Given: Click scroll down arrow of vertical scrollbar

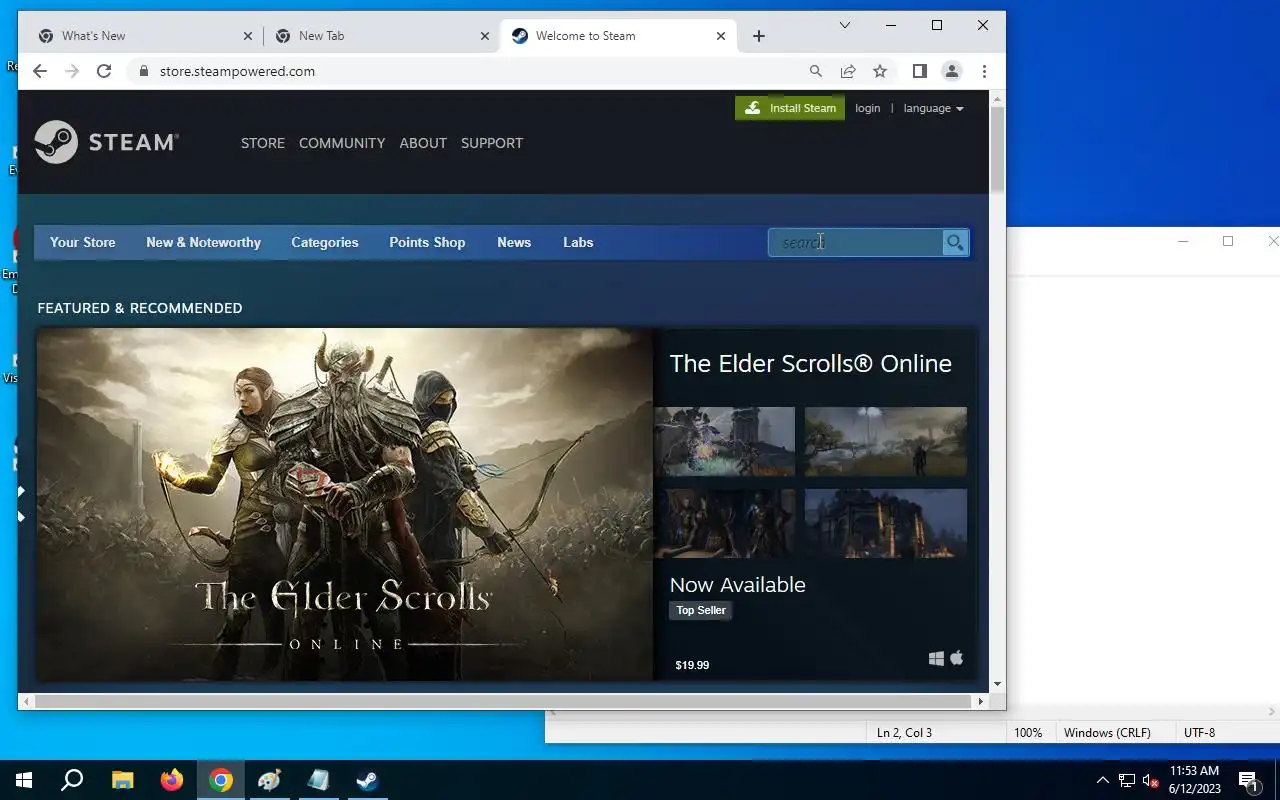Looking at the screenshot, I should coord(997,685).
